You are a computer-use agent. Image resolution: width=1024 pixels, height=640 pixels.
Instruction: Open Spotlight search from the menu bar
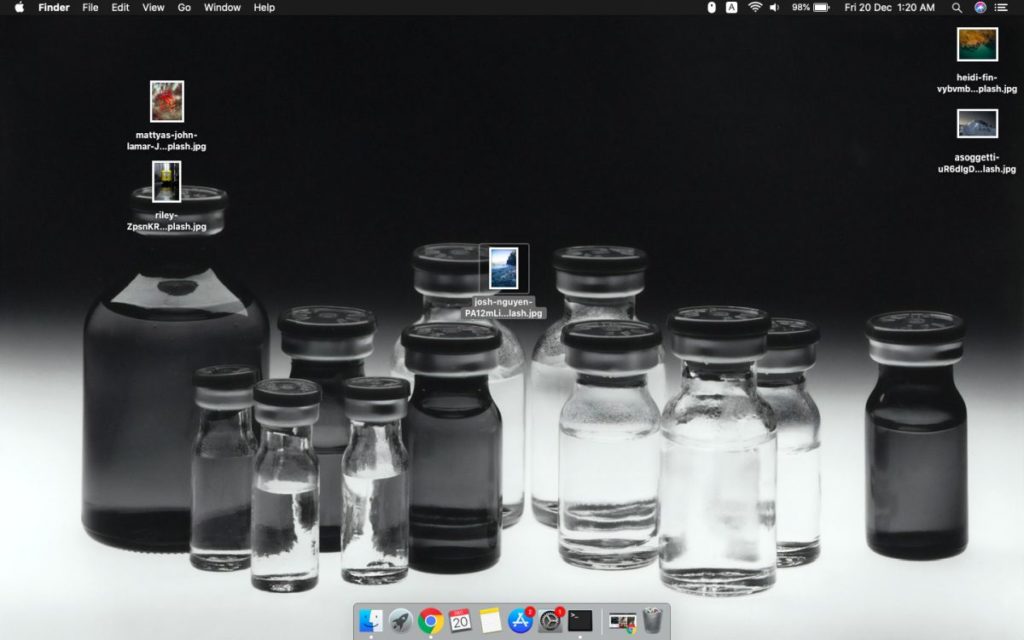955,8
